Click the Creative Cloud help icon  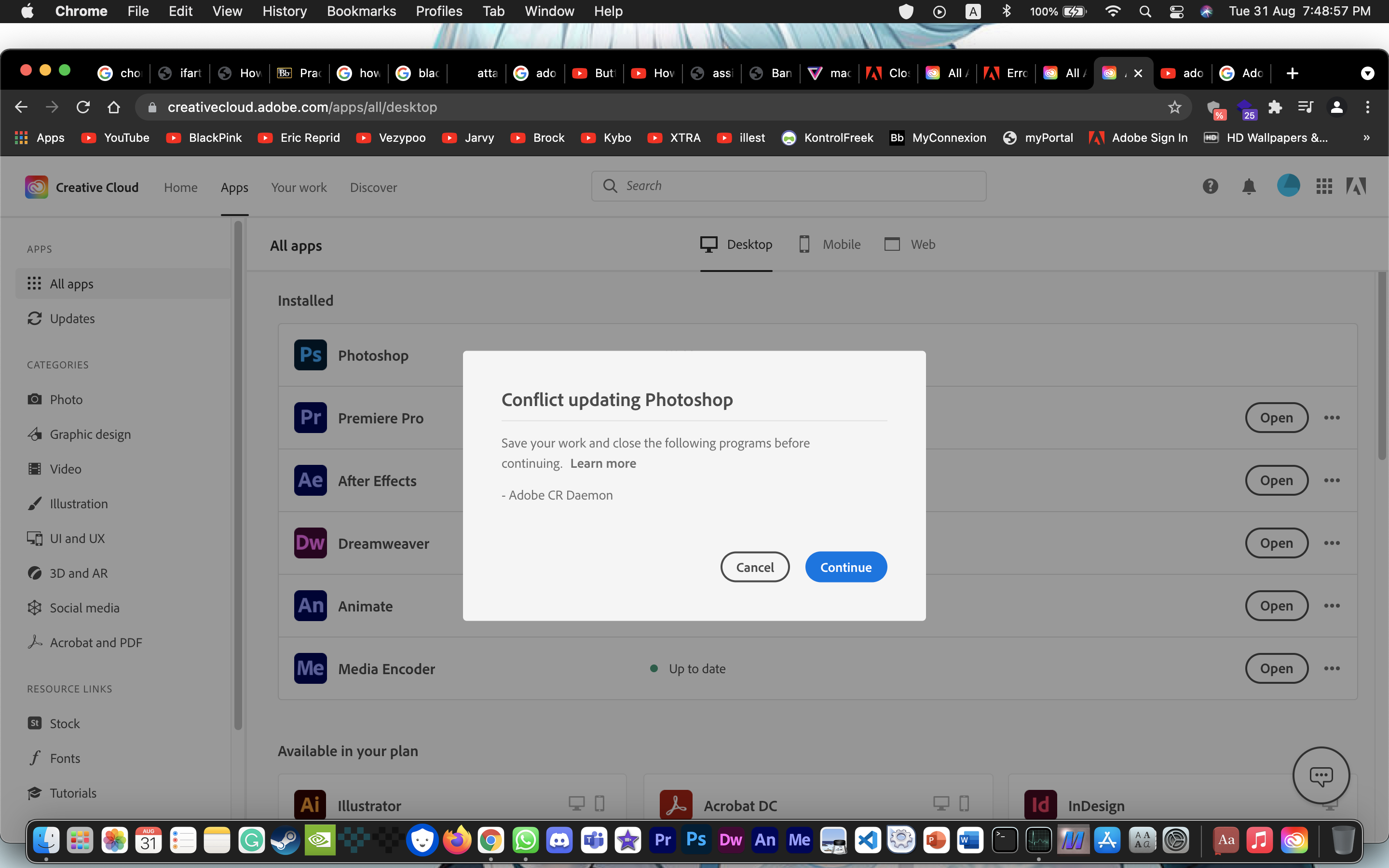click(x=1211, y=186)
